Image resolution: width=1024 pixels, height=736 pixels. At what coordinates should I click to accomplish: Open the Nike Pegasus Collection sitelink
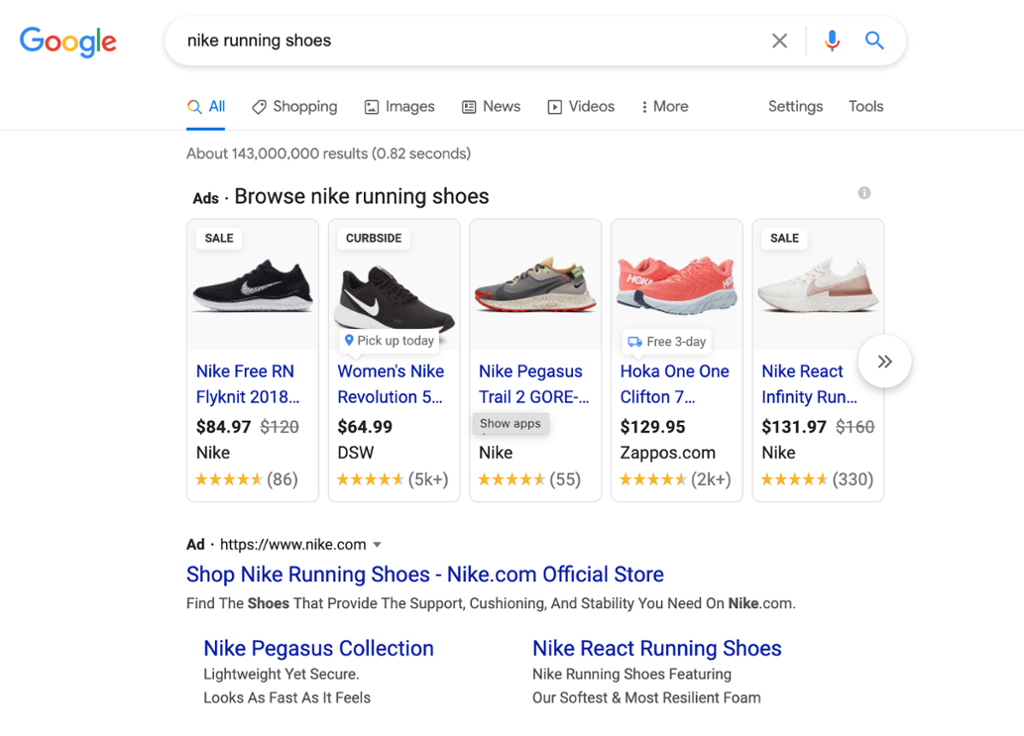[319, 648]
